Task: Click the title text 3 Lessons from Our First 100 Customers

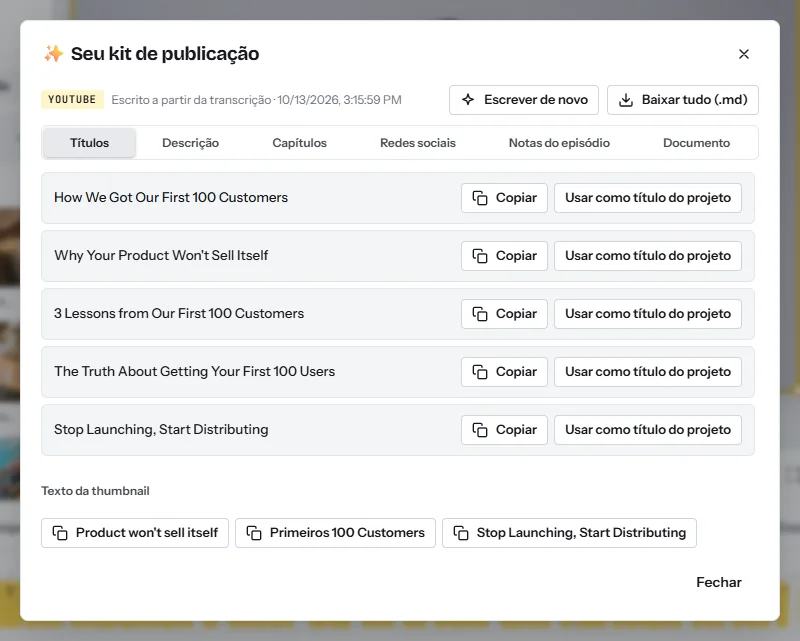Action: (179, 313)
